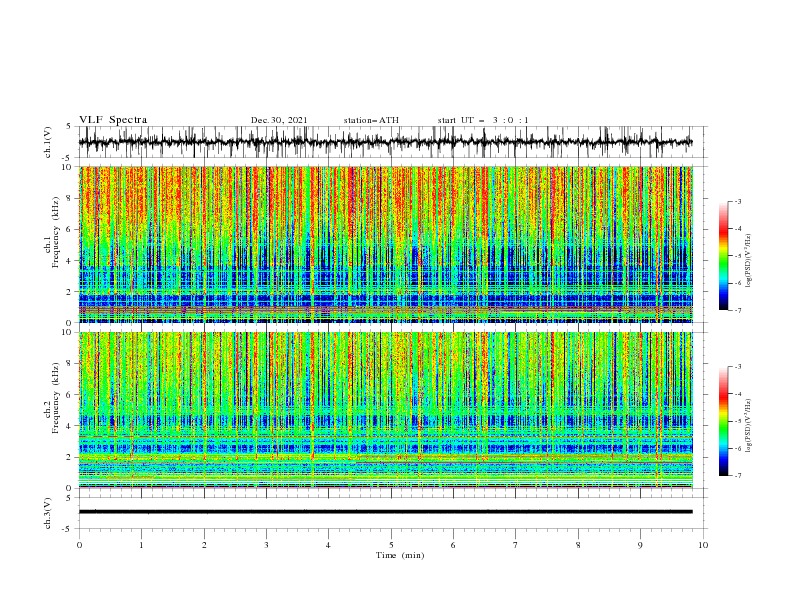Click the "5" tick on ch.1(V) axis
This screenshot has width=792, height=612.
(x=70, y=126)
